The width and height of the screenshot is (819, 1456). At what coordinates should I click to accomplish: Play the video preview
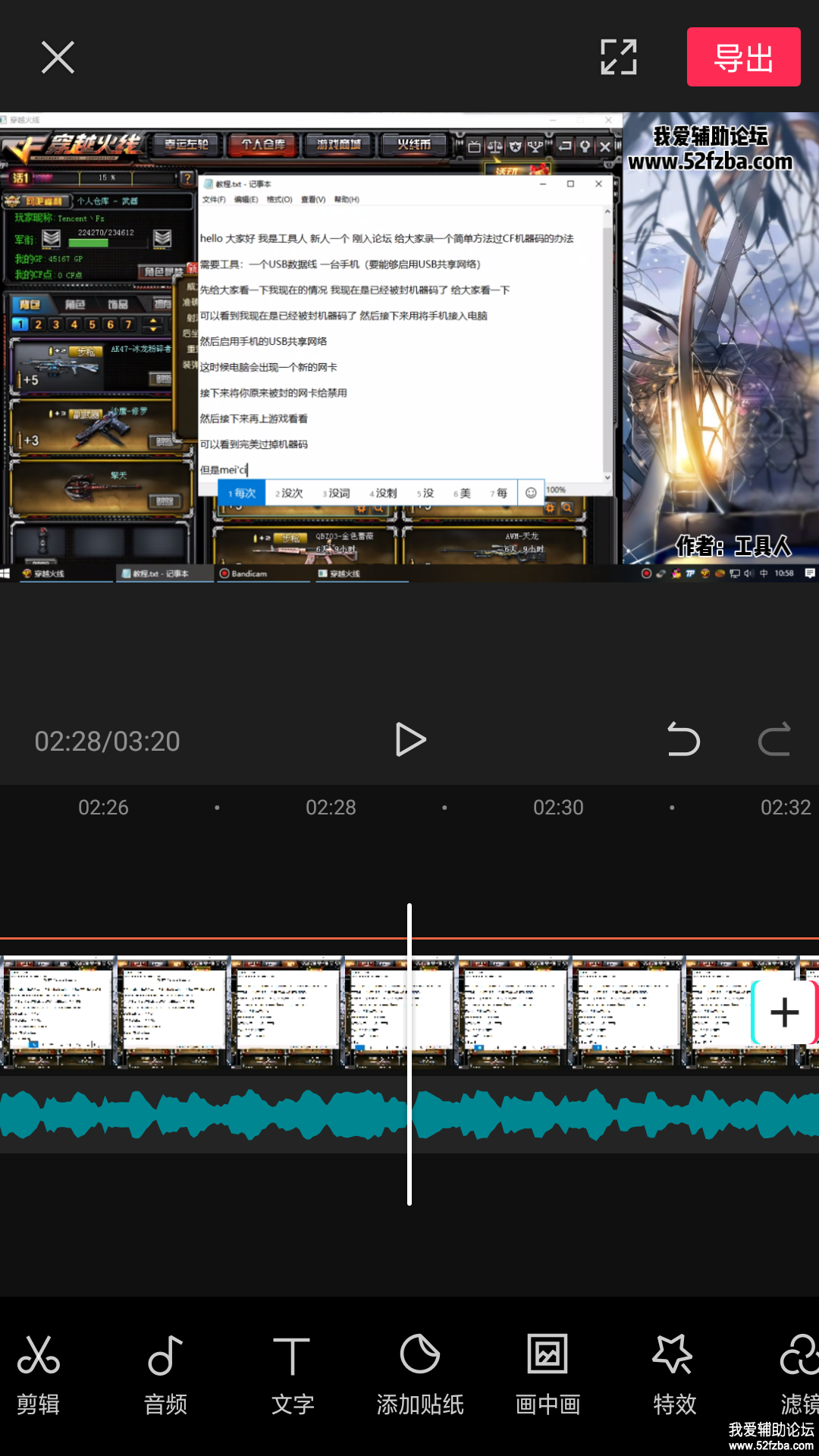[410, 740]
